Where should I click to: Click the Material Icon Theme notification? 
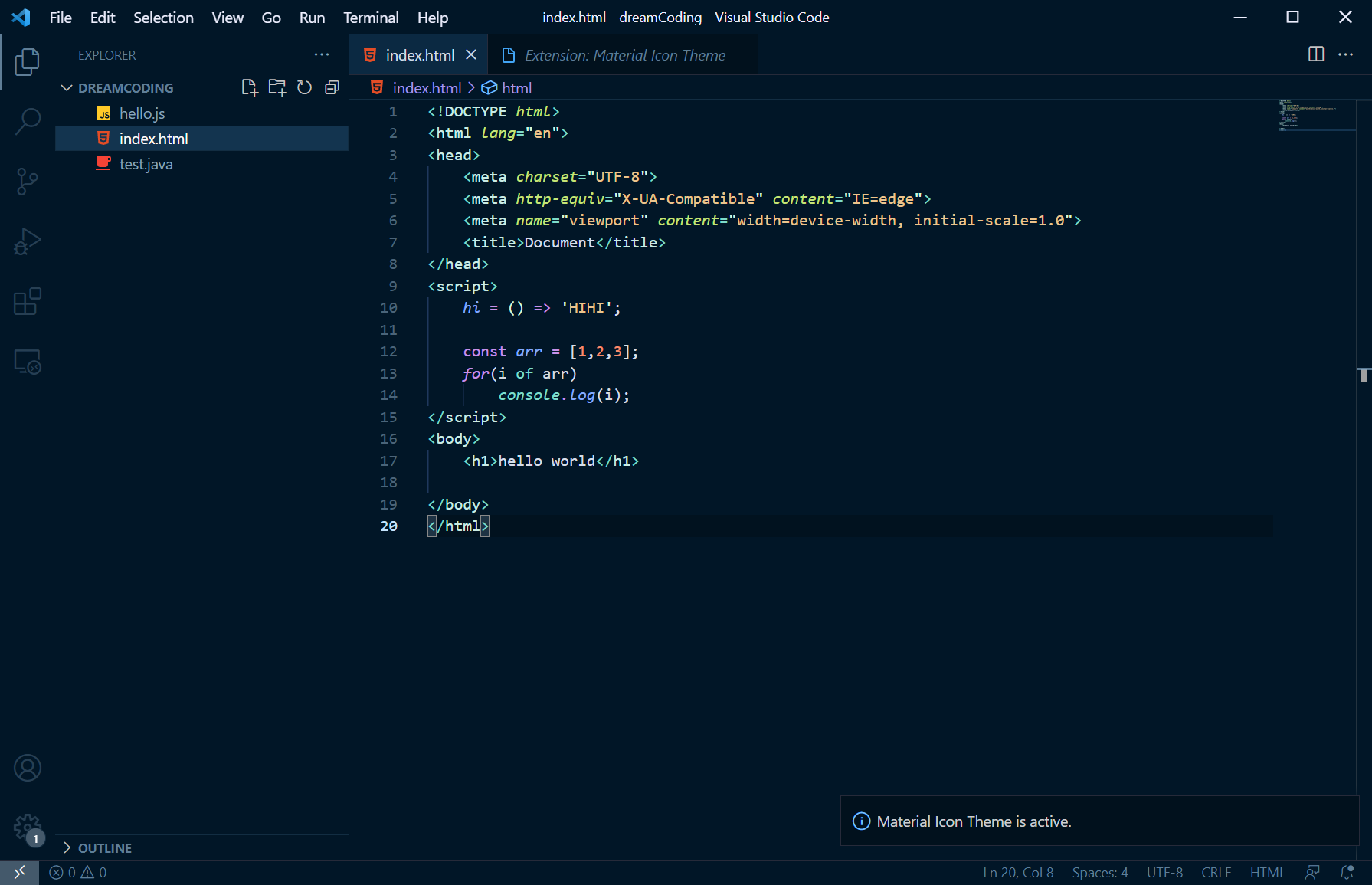[1099, 821]
